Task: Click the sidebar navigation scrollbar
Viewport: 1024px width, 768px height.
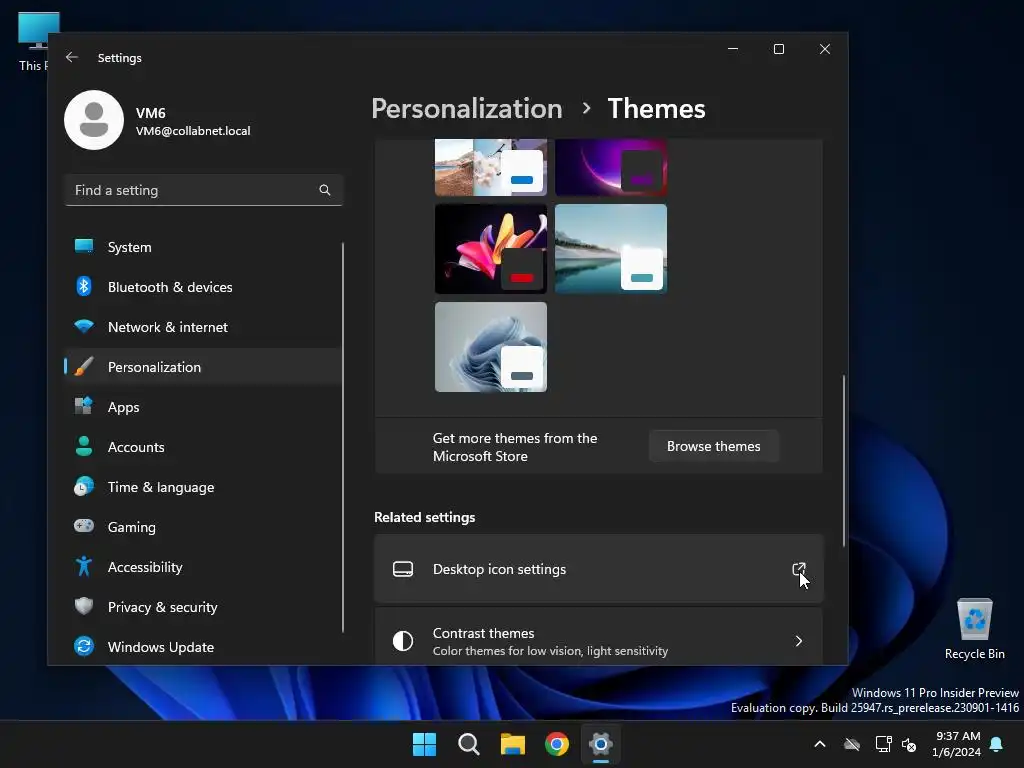Action: [343, 438]
